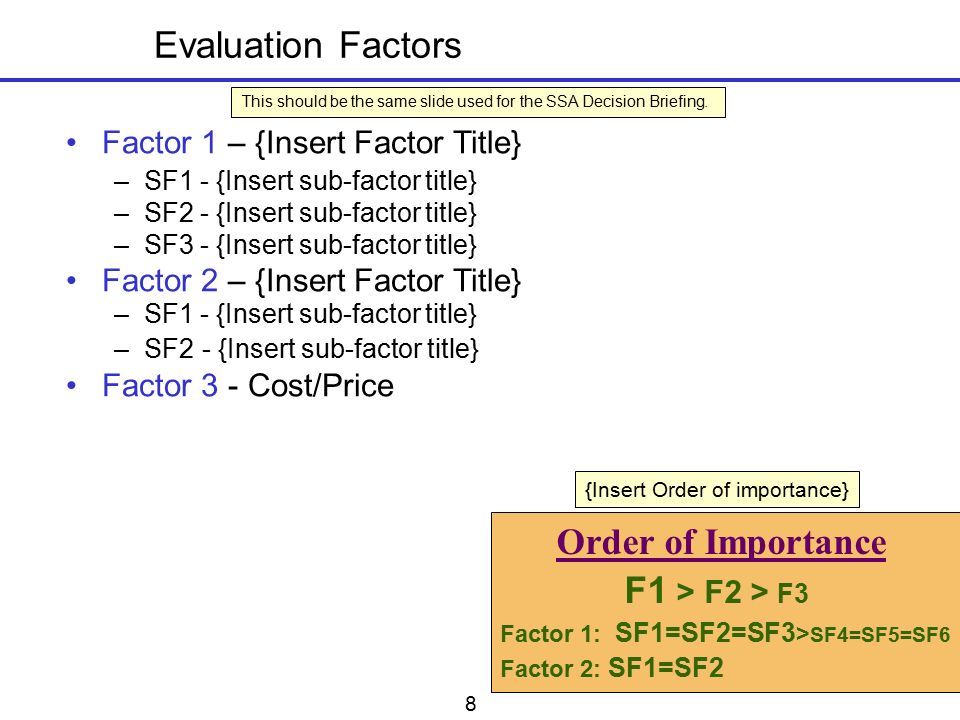Select the Cost/Price text
The height and width of the screenshot is (720, 960).
click(321, 386)
